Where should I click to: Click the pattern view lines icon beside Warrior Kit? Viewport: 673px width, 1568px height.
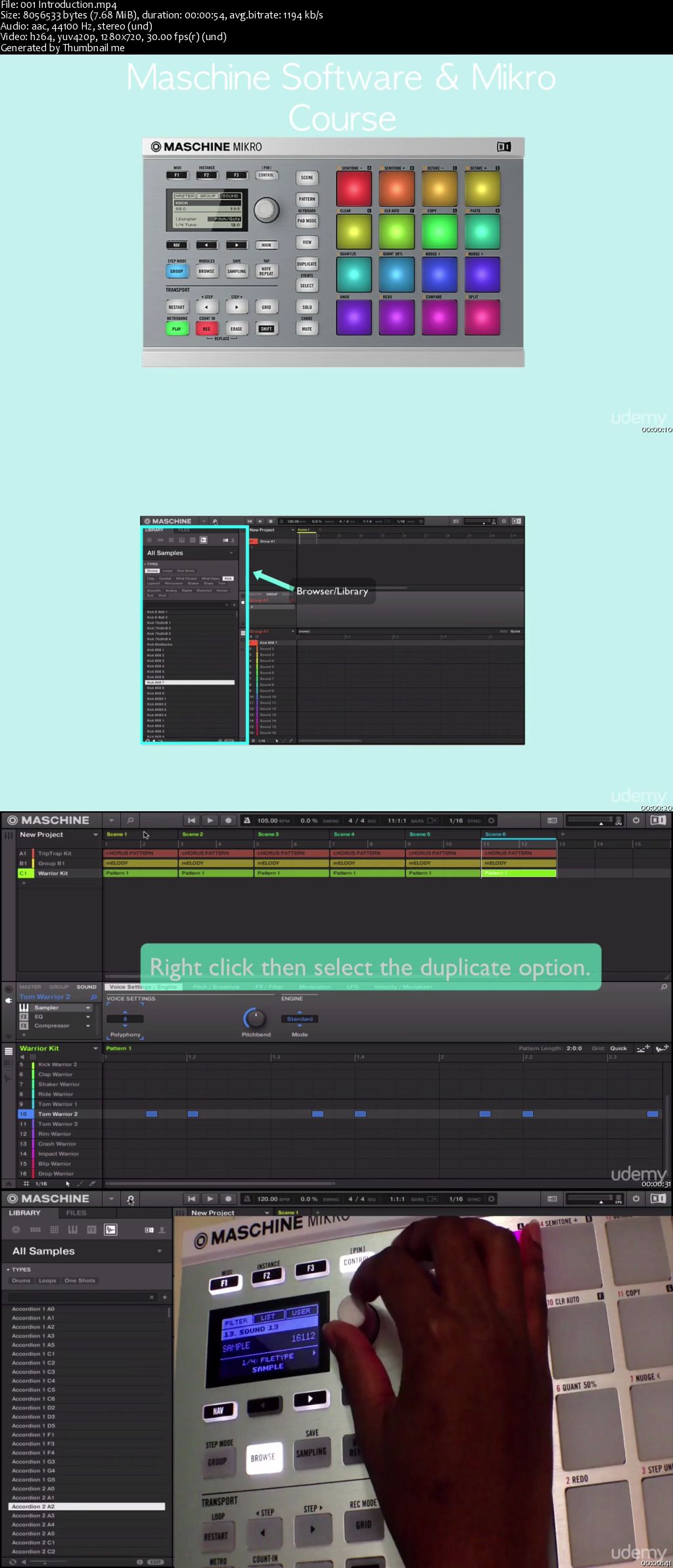pyautogui.click(x=9, y=1051)
